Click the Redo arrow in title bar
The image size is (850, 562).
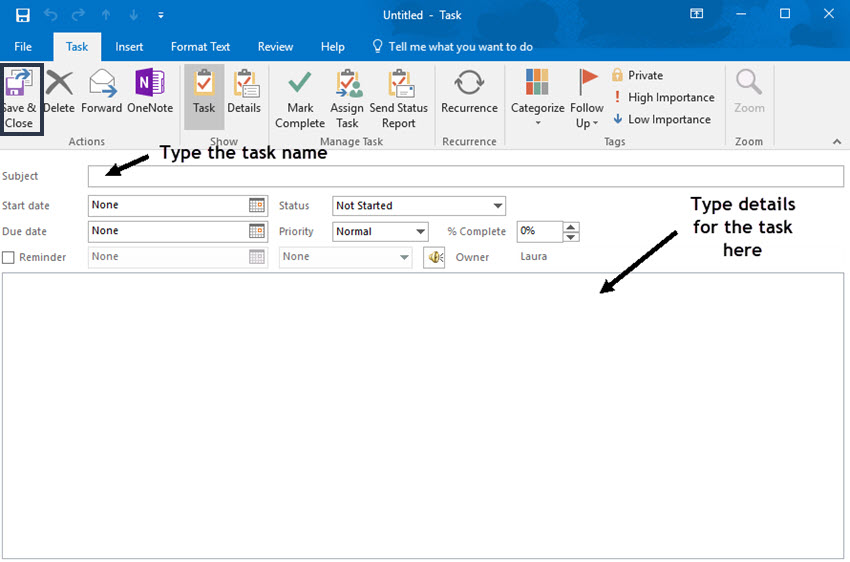(x=79, y=15)
